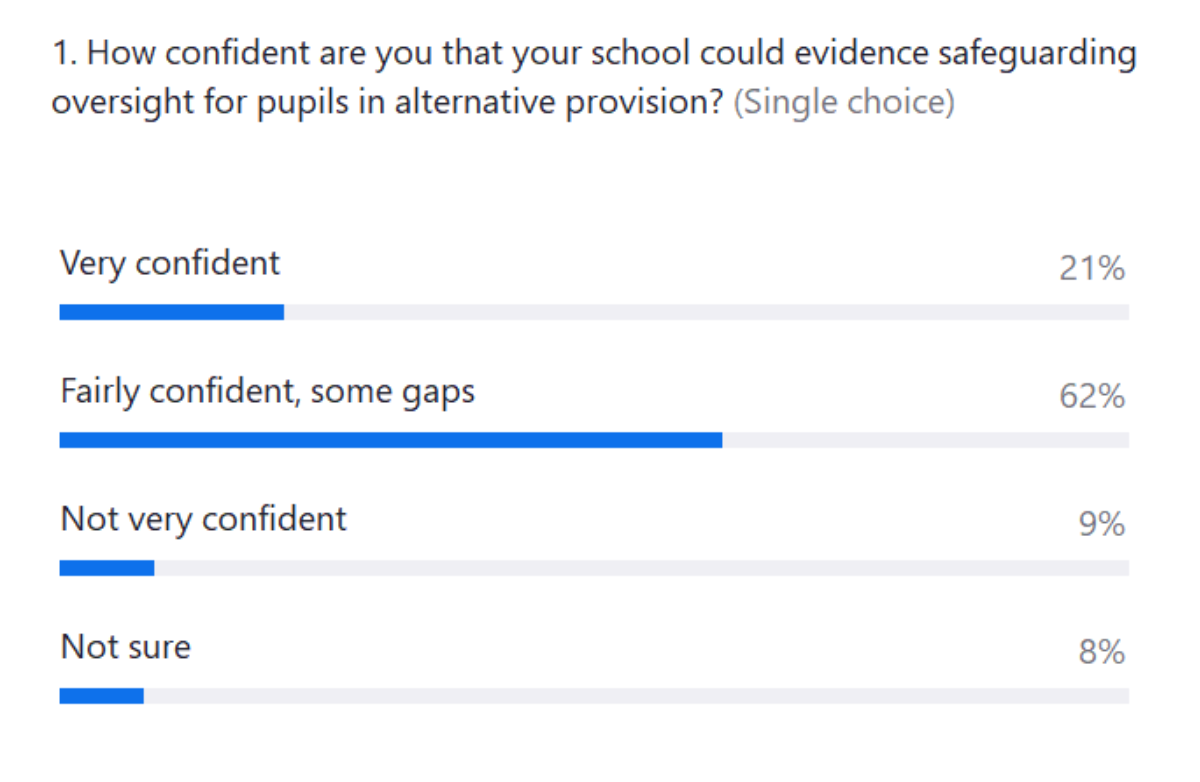Image resolution: width=1200 pixels, height=782 pixels.
Task: Click the 9% result value
Action: click(x=1102, y=525)
